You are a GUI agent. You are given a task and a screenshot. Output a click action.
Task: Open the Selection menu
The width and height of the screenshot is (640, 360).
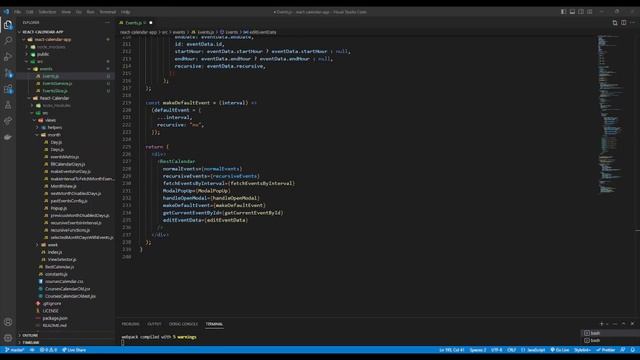point(47,12)
